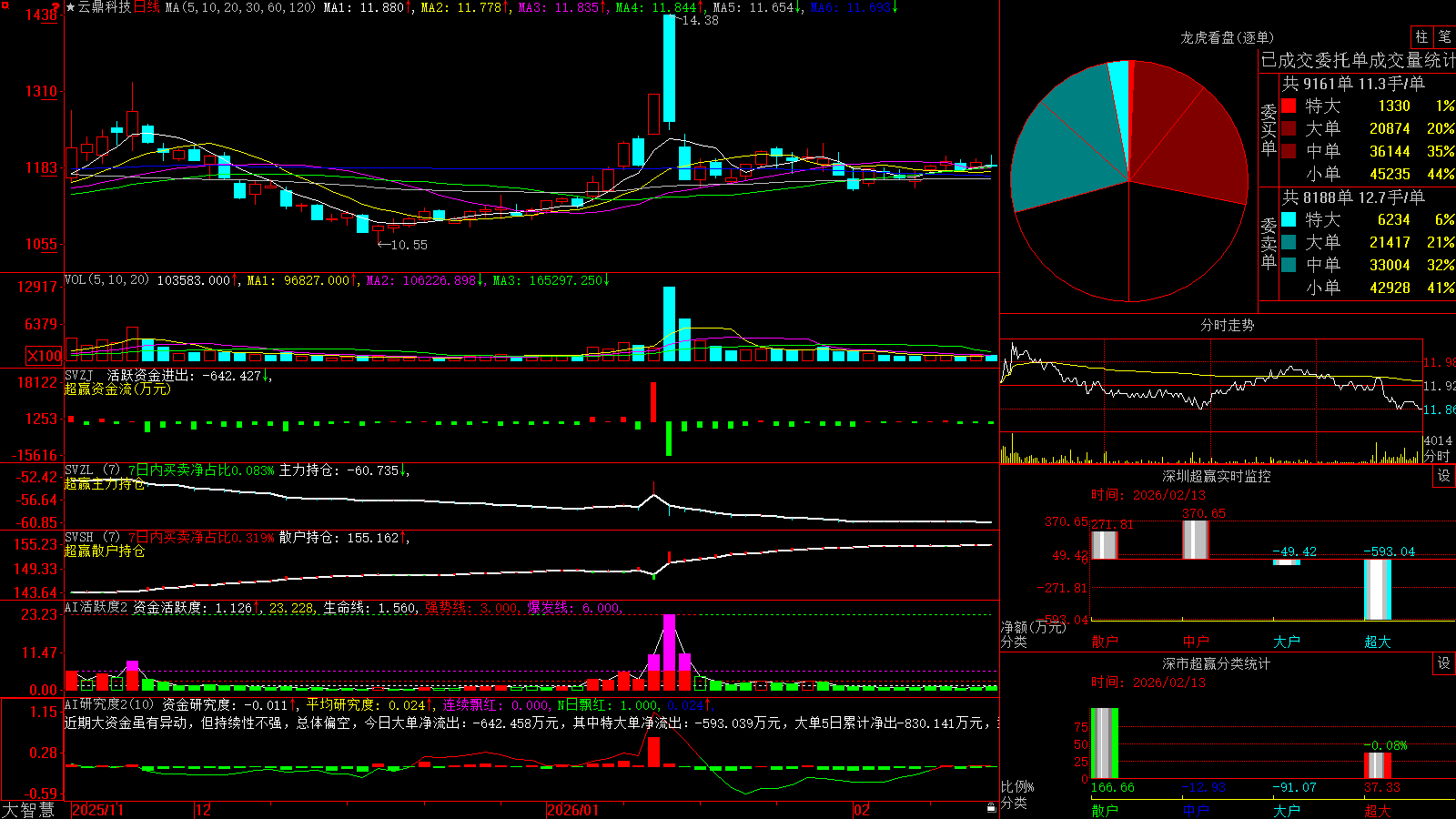Image resolution: width=1456 pixels, height=819 pixels.
Task: Click the red 特大 buy-order color swatch
Action: 1289,106
